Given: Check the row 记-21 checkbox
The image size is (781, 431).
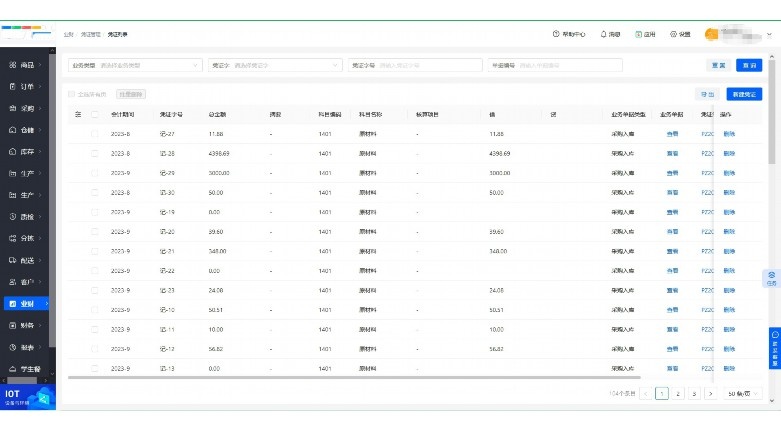Looking at the screenshot, I should pyautogui.click(x=95, y=251).
